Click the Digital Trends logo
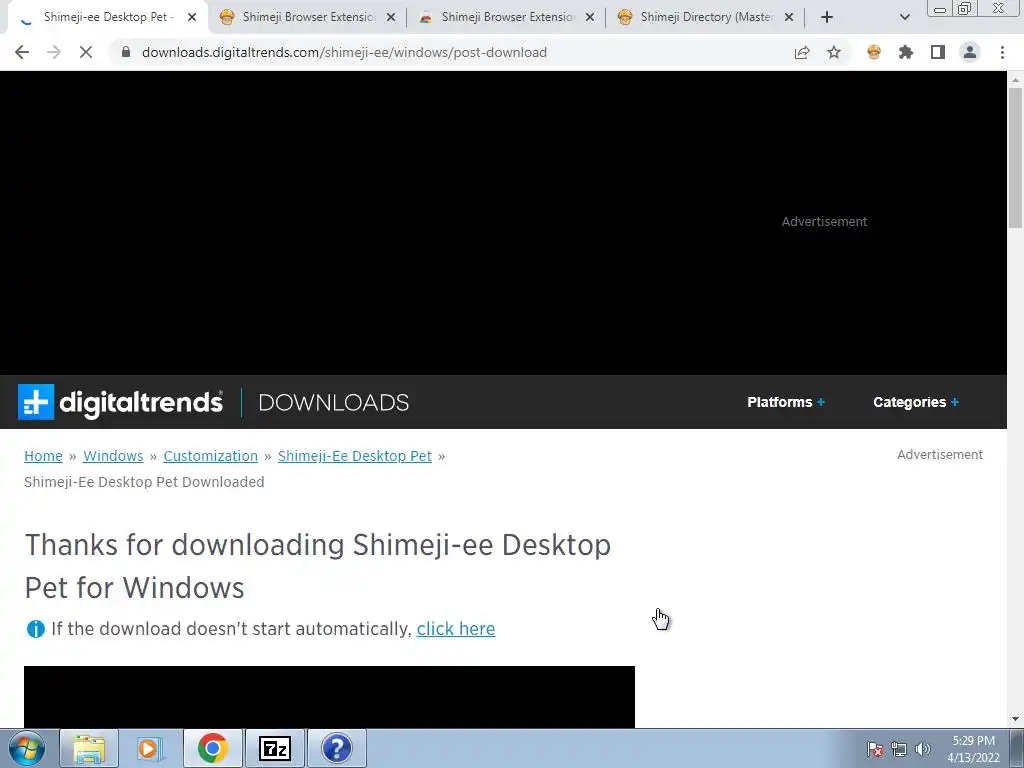Image resolution: width=1024 pixels, height=768 pixels. pyautogui.click(x=120, y=402)
